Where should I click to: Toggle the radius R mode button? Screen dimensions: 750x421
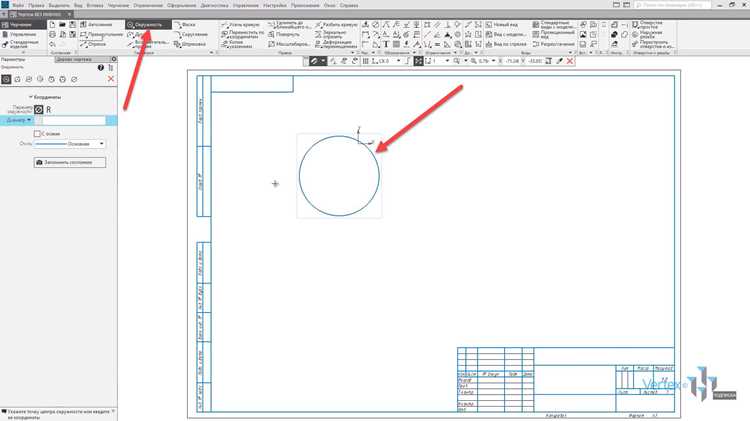pyautogui.click(x=48, y=110)
